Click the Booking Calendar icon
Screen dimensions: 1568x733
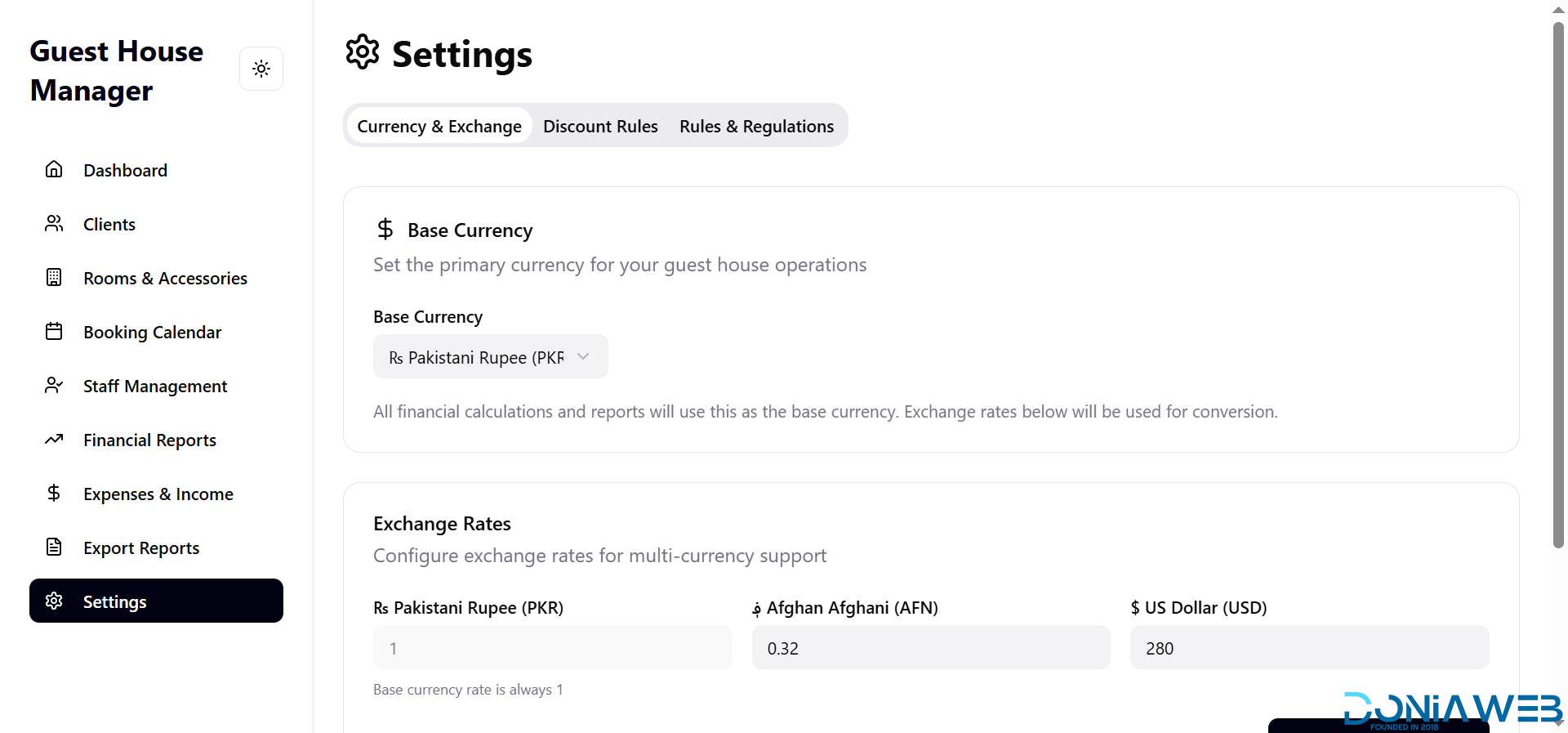point(54,331)
